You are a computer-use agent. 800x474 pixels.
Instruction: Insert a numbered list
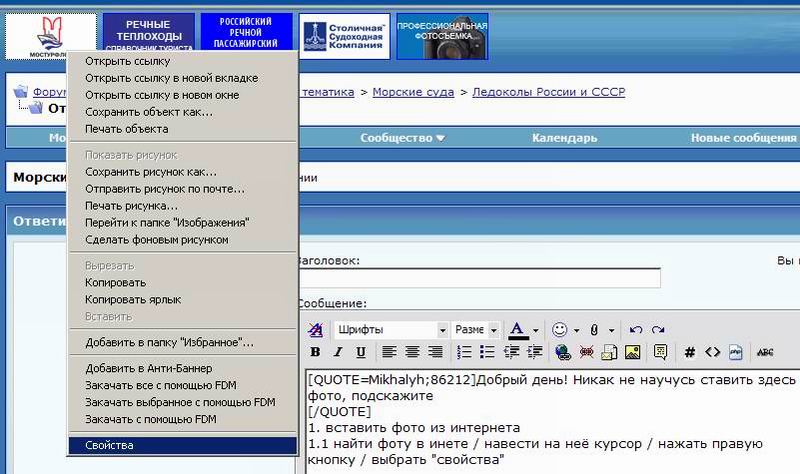(464, 352)
